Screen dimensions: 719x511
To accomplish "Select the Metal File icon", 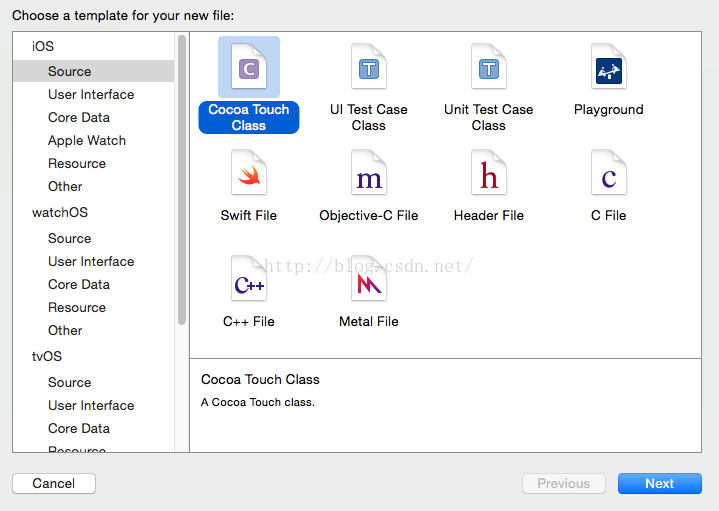I will (x=369, y=278).
